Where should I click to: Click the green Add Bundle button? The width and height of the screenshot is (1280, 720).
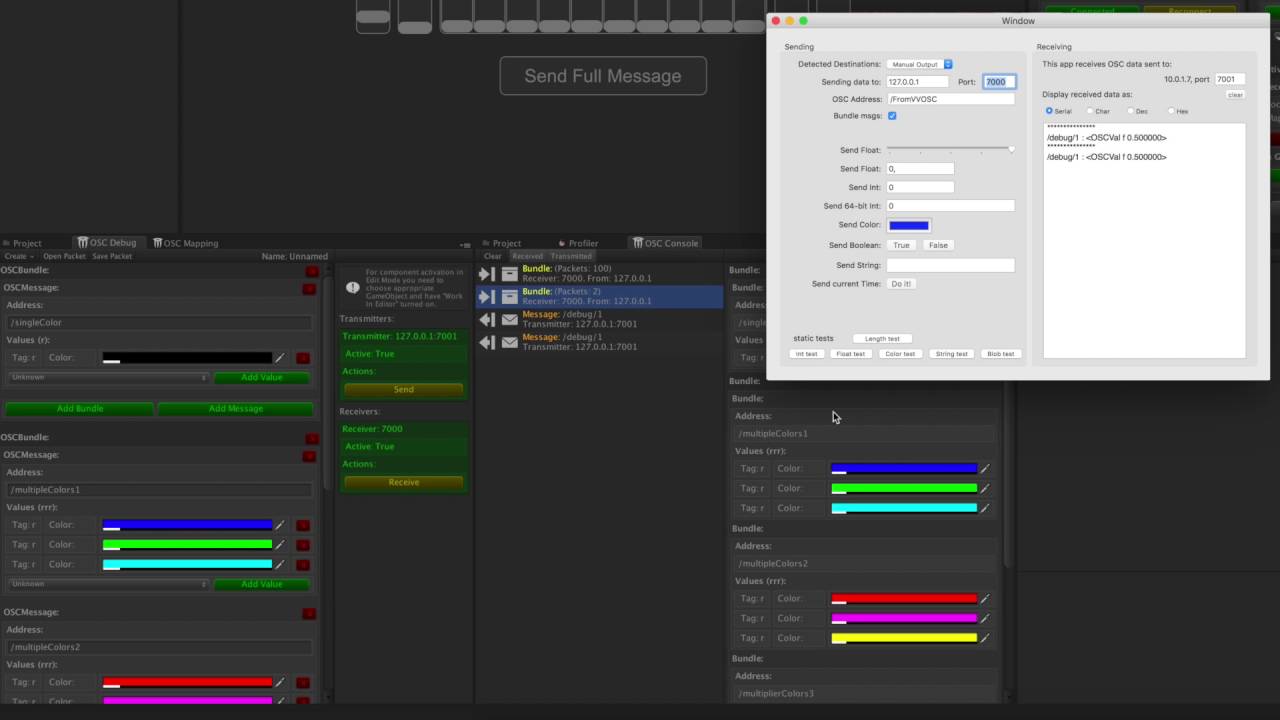[80, 408]
